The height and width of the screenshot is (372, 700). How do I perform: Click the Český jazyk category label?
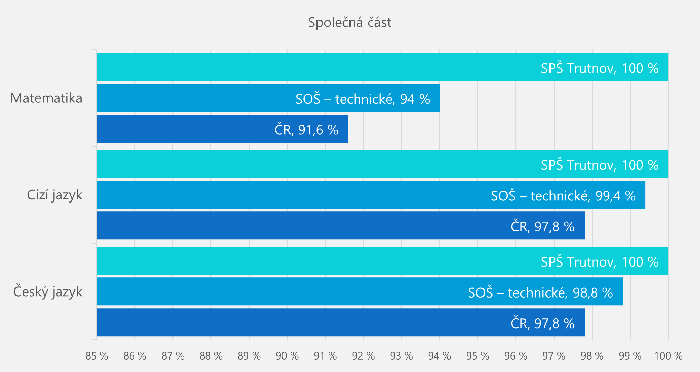pos(48,292)
